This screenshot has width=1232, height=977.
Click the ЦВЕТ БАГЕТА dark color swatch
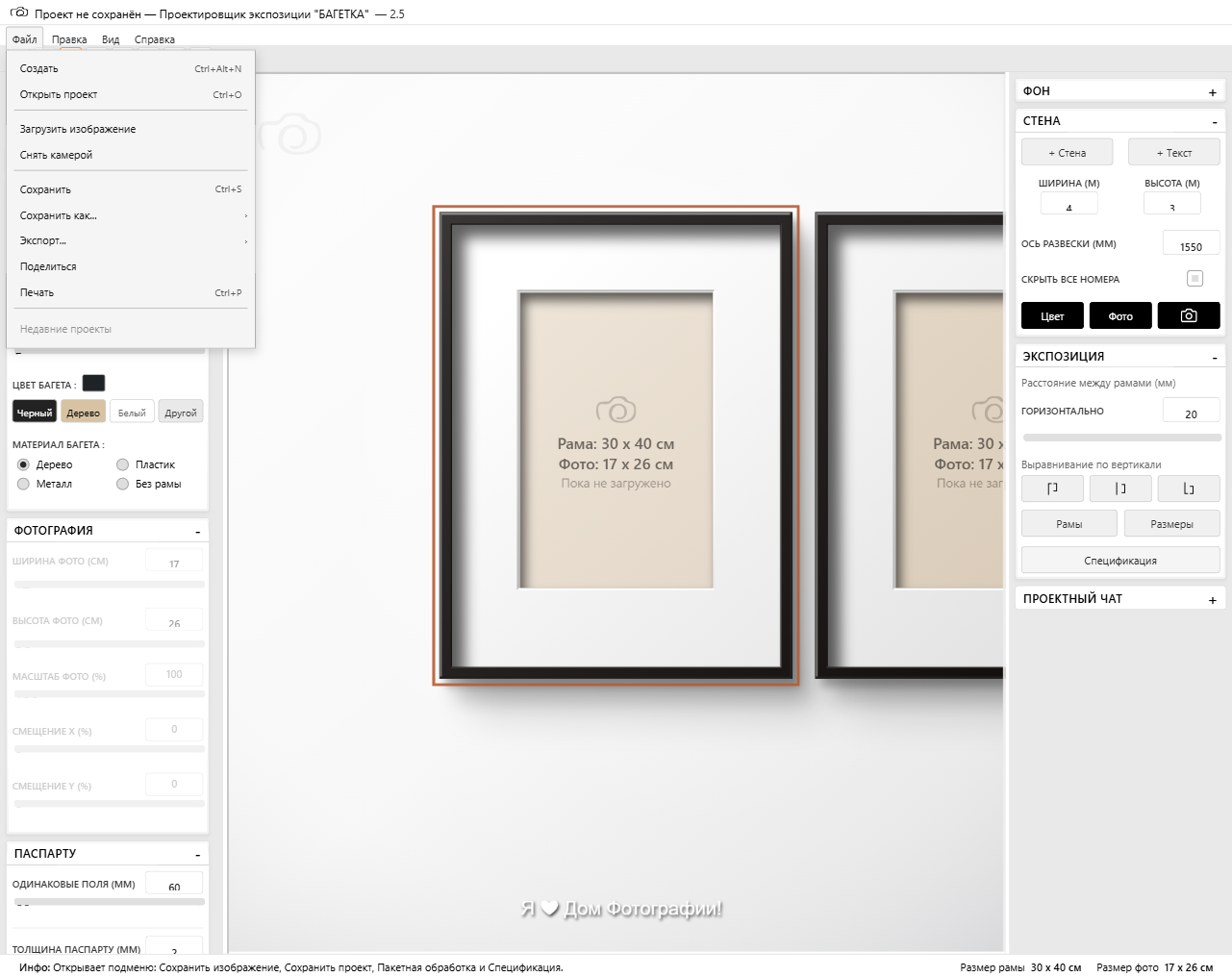point(93,384)
